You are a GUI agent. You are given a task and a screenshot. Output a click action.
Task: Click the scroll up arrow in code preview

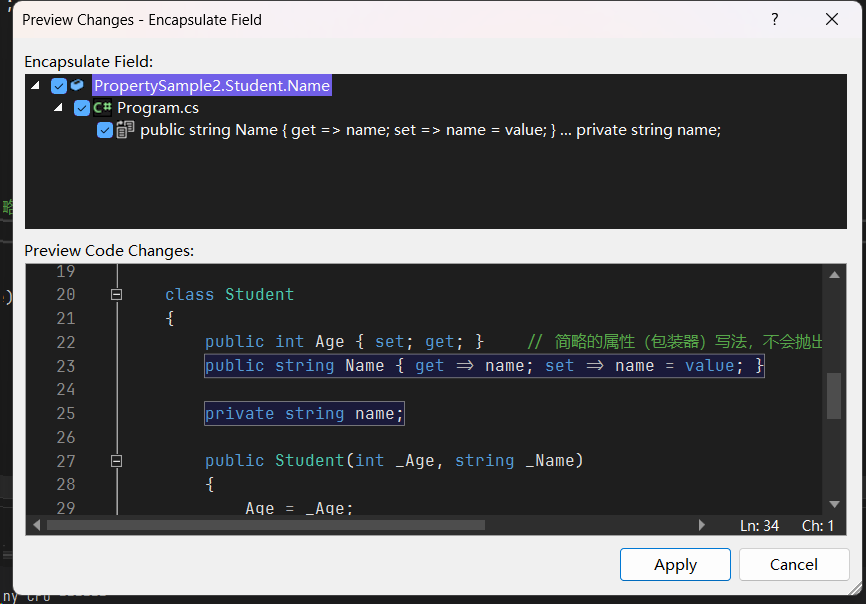pos(835,275)
